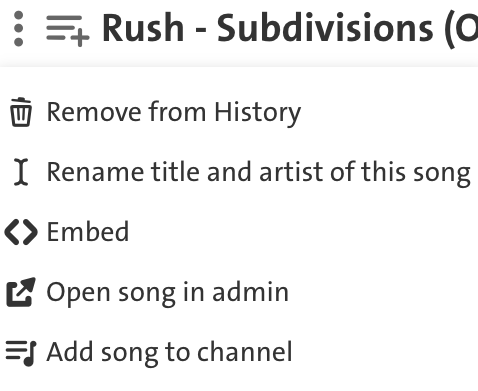Screen dimensions: 478x391
Task: Click the word Subdivisions in the header
Action: pyautogui.click(x=325, y=28)
